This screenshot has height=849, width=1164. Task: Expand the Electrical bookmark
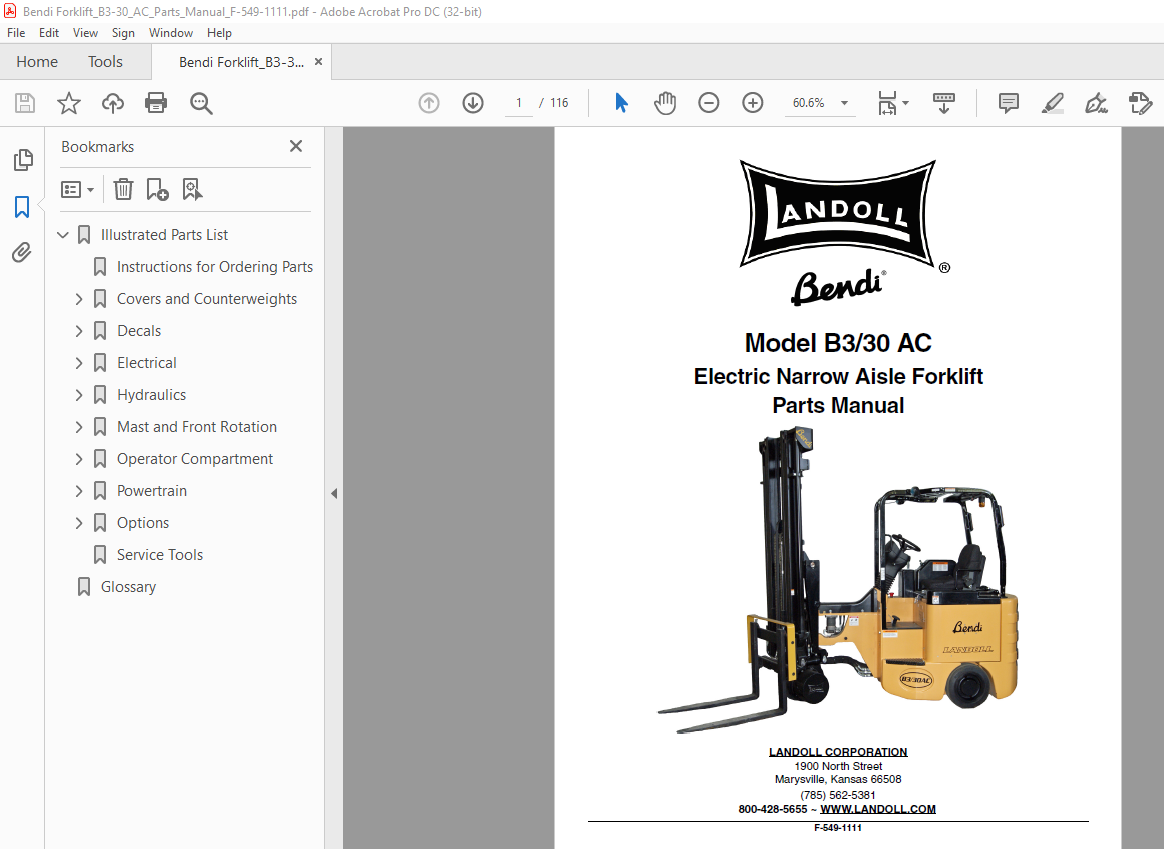(x=79, y=363)
